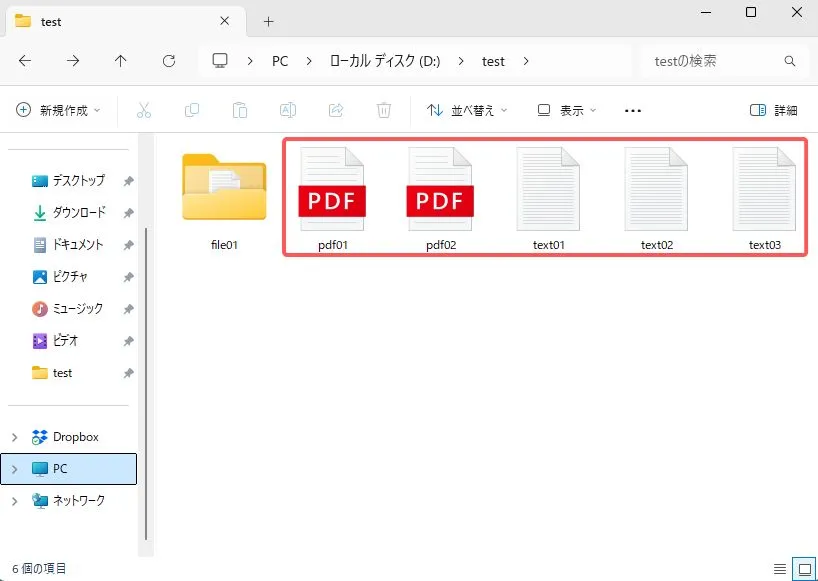The height and width of the screenshot is (581, 818).
Task: Click the Share icon in toolbar
Action: click(336, 110)
